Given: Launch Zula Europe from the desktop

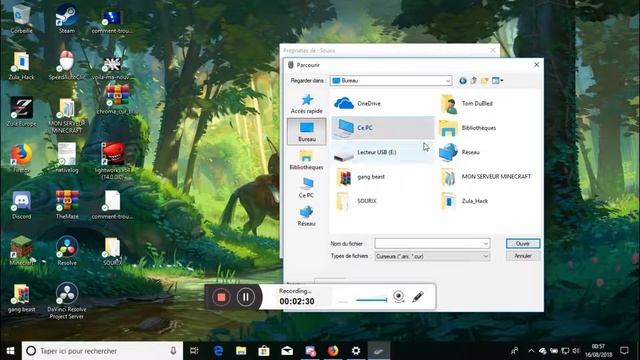Looking at the screenshot, I should pyautogui.click(x=21, y=112).
